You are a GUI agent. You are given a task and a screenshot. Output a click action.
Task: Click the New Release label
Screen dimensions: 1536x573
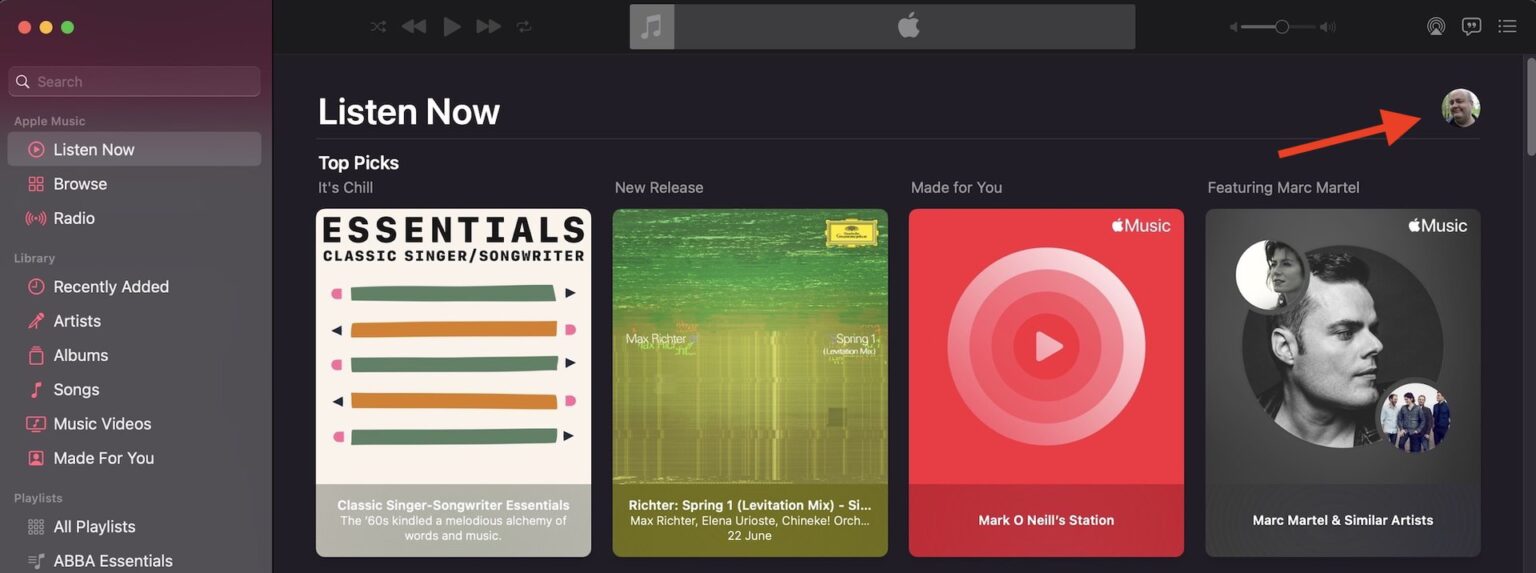click(659, 188)
